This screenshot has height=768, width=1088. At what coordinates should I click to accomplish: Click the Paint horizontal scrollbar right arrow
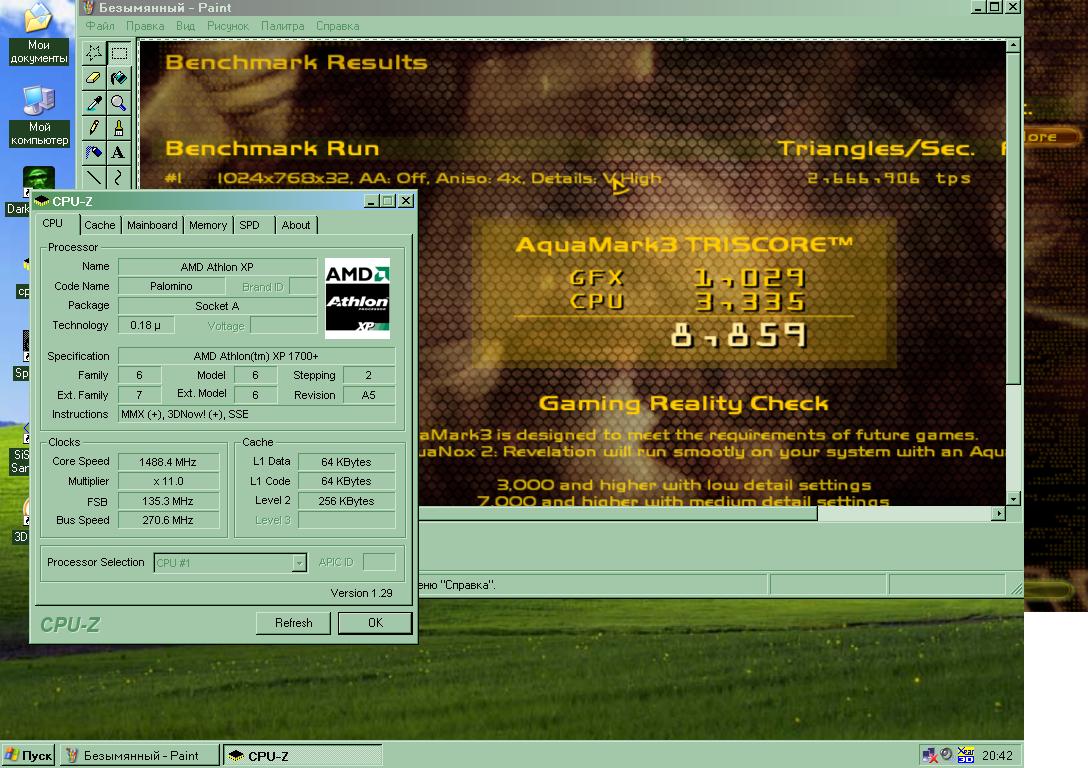[999, 513]
